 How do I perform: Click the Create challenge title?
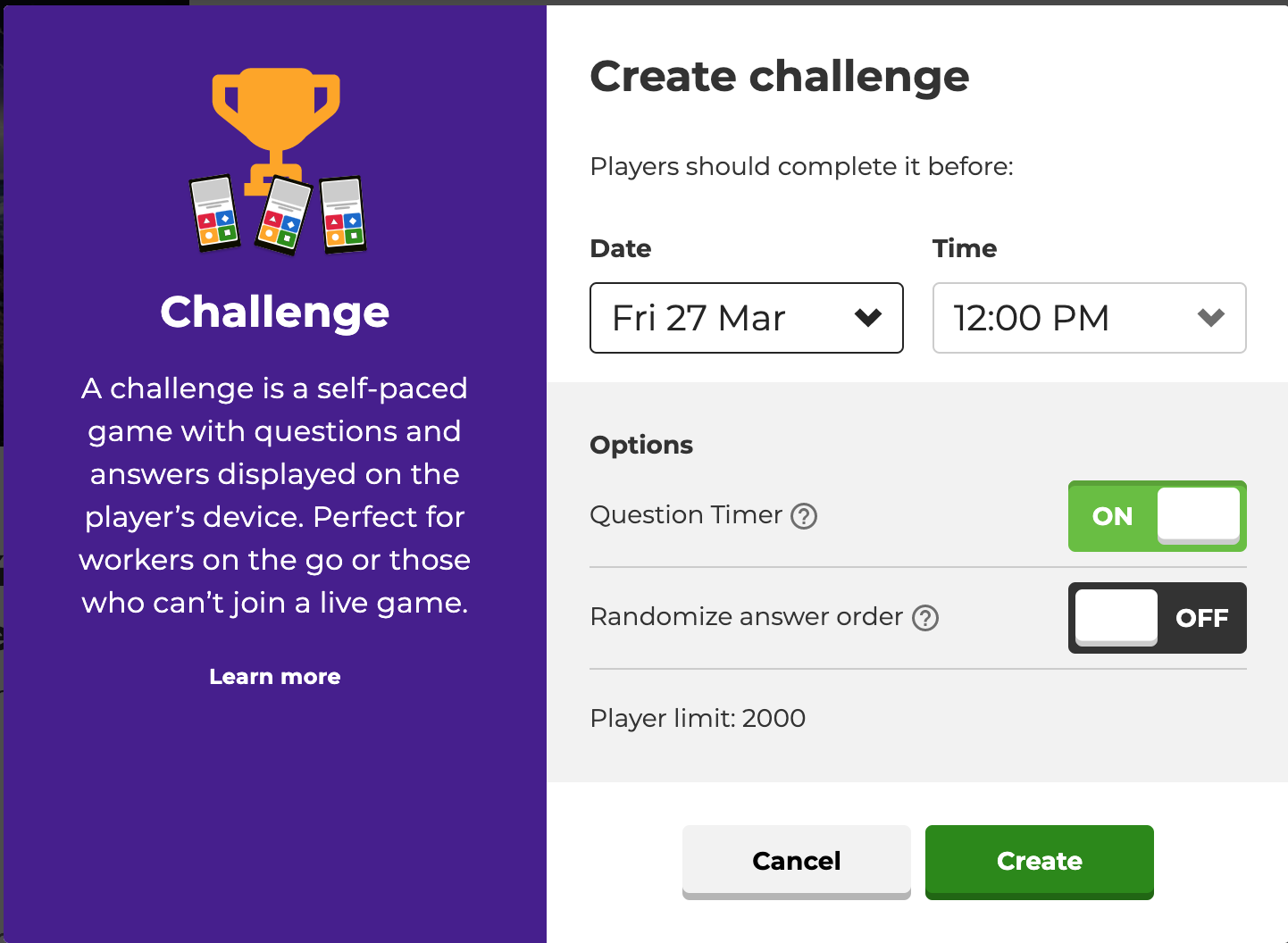click(x=779, y=77)
